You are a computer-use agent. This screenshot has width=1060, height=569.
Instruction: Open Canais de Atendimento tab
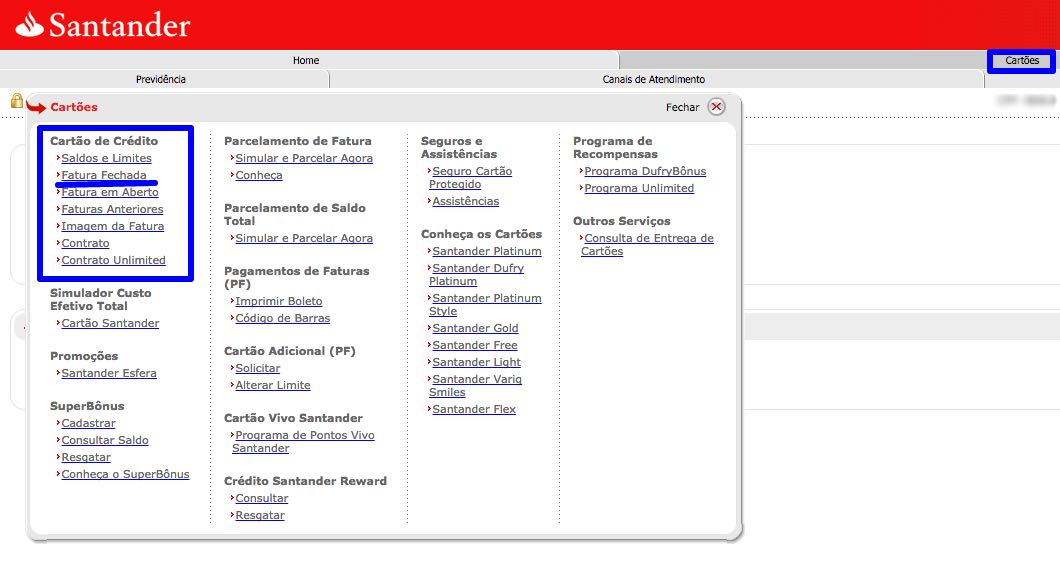point(654,79)
